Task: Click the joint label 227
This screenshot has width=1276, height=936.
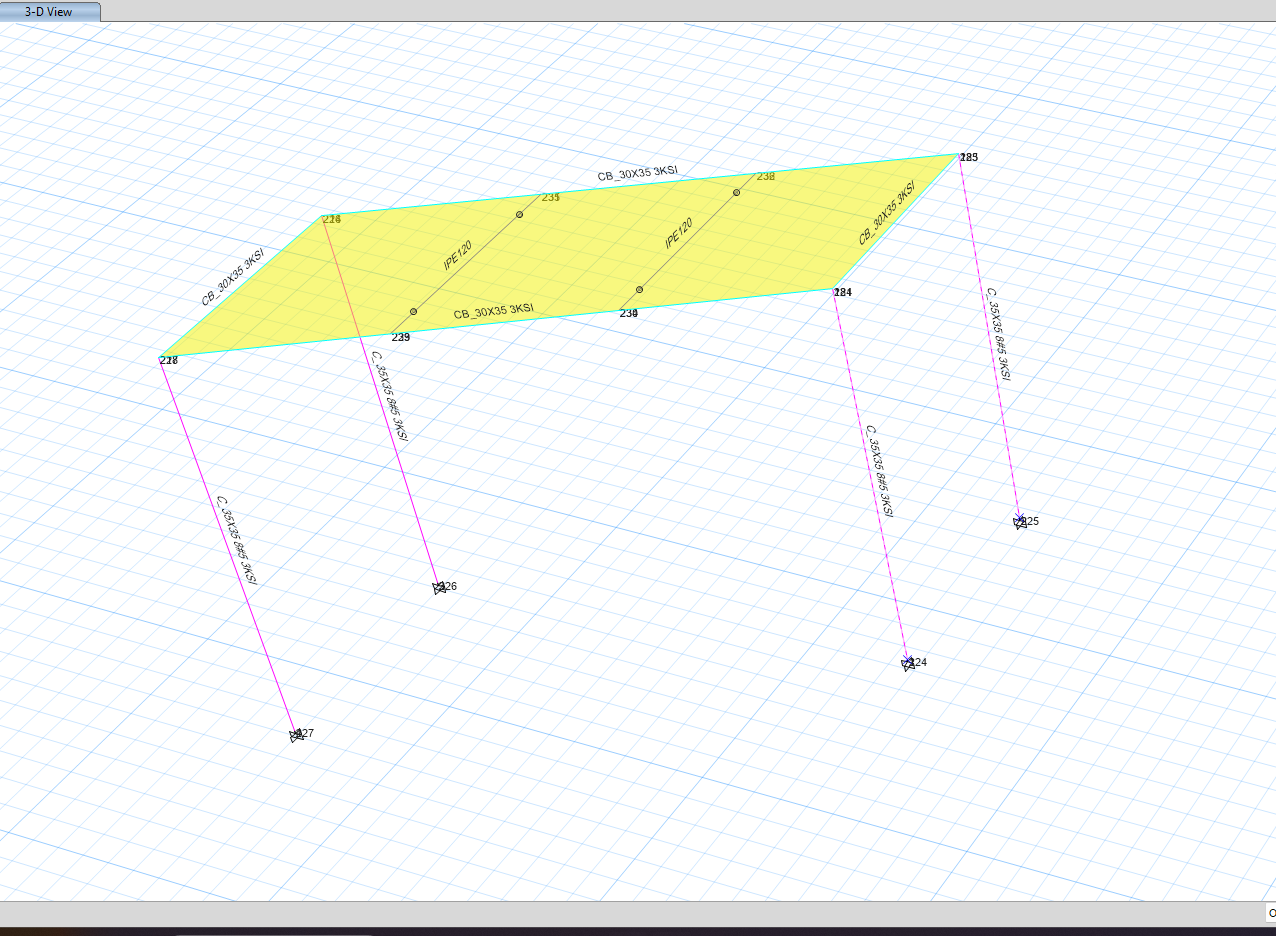Action: 307,733
